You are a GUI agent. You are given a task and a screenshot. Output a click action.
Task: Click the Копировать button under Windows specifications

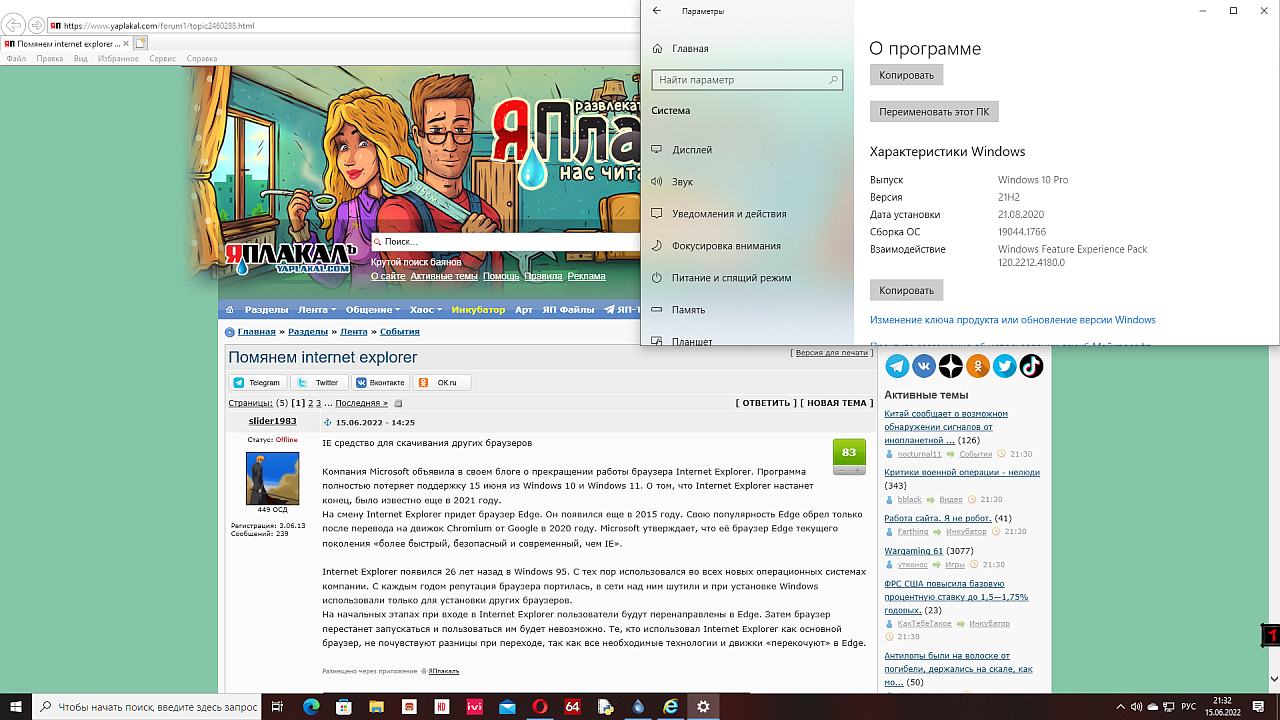tap(906, 290)
